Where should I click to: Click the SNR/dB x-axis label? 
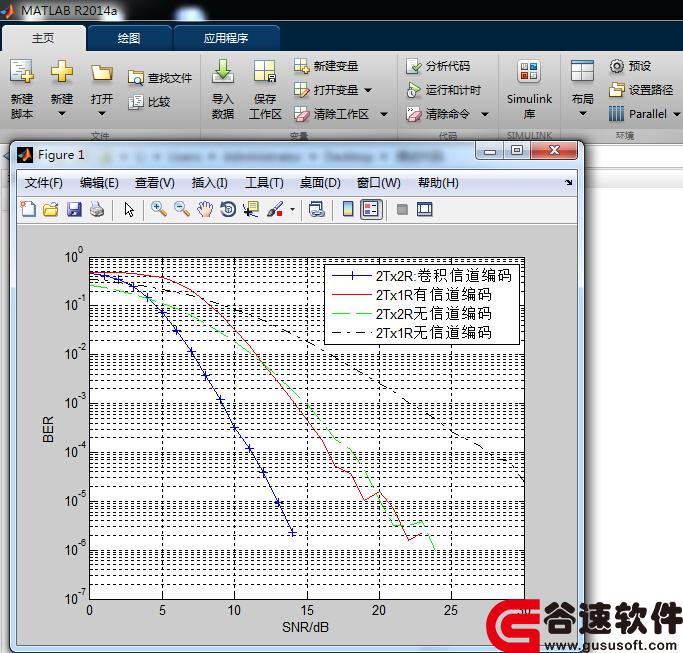[305, 627]
